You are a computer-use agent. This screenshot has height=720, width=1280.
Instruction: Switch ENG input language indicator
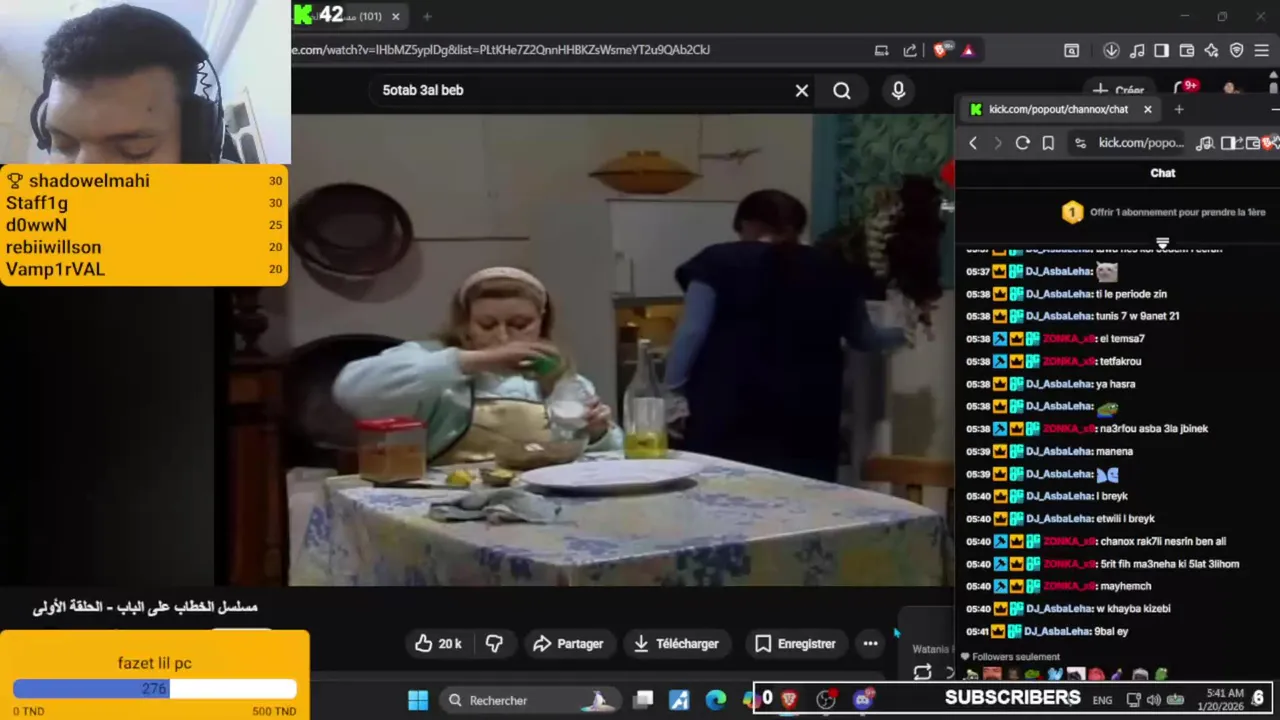pos(1102,700)
